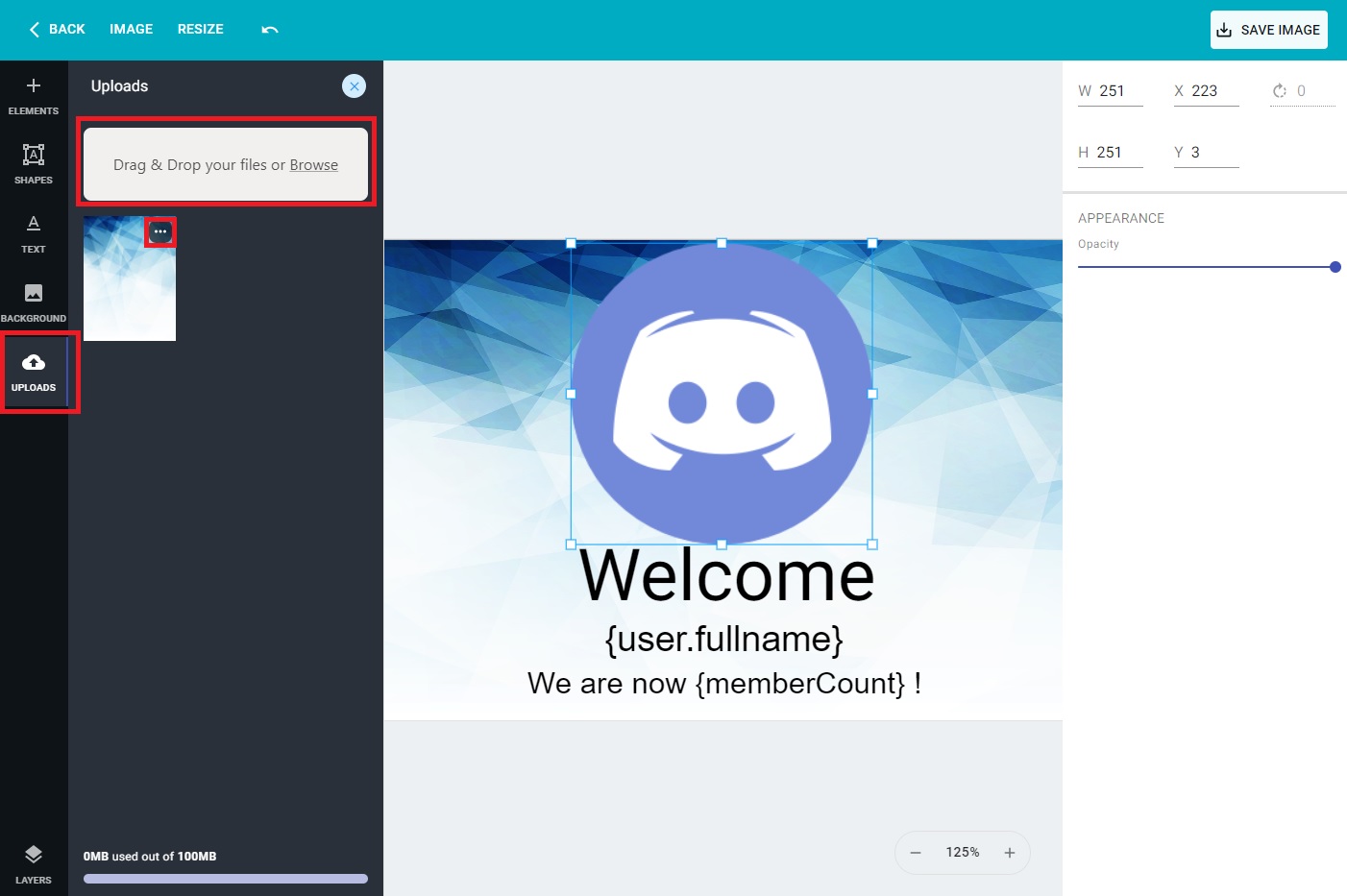Click the 125% zoom level value
Viewport: 1347px width, 896px height.
click(963, 853)
